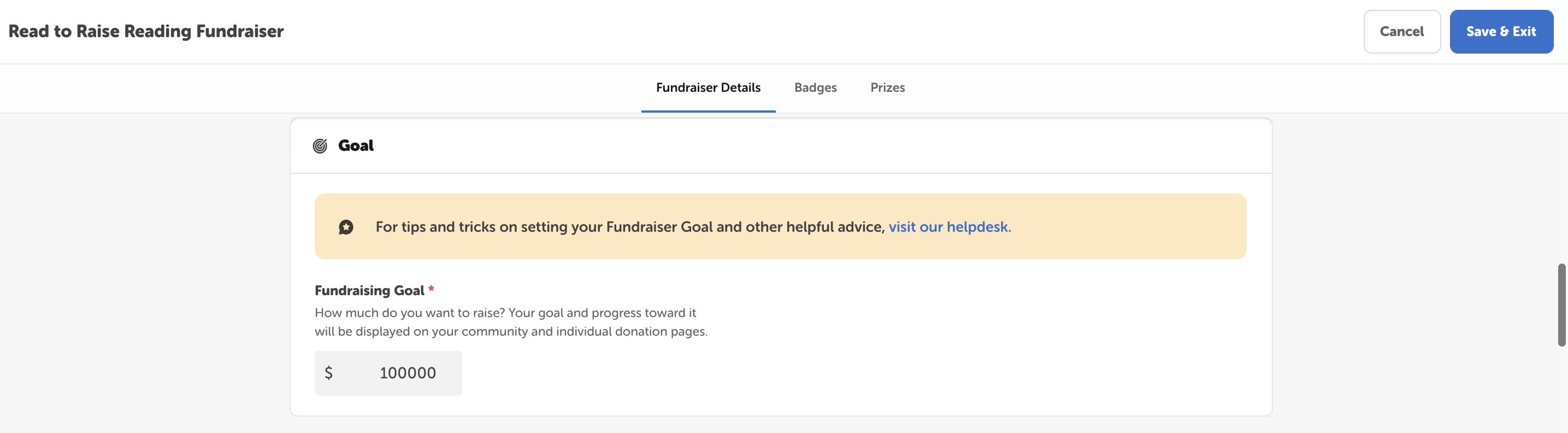Click Save & Exit
This screenshot has width=1568, height=433.
pyautogui.click(x=1502, y=31)
